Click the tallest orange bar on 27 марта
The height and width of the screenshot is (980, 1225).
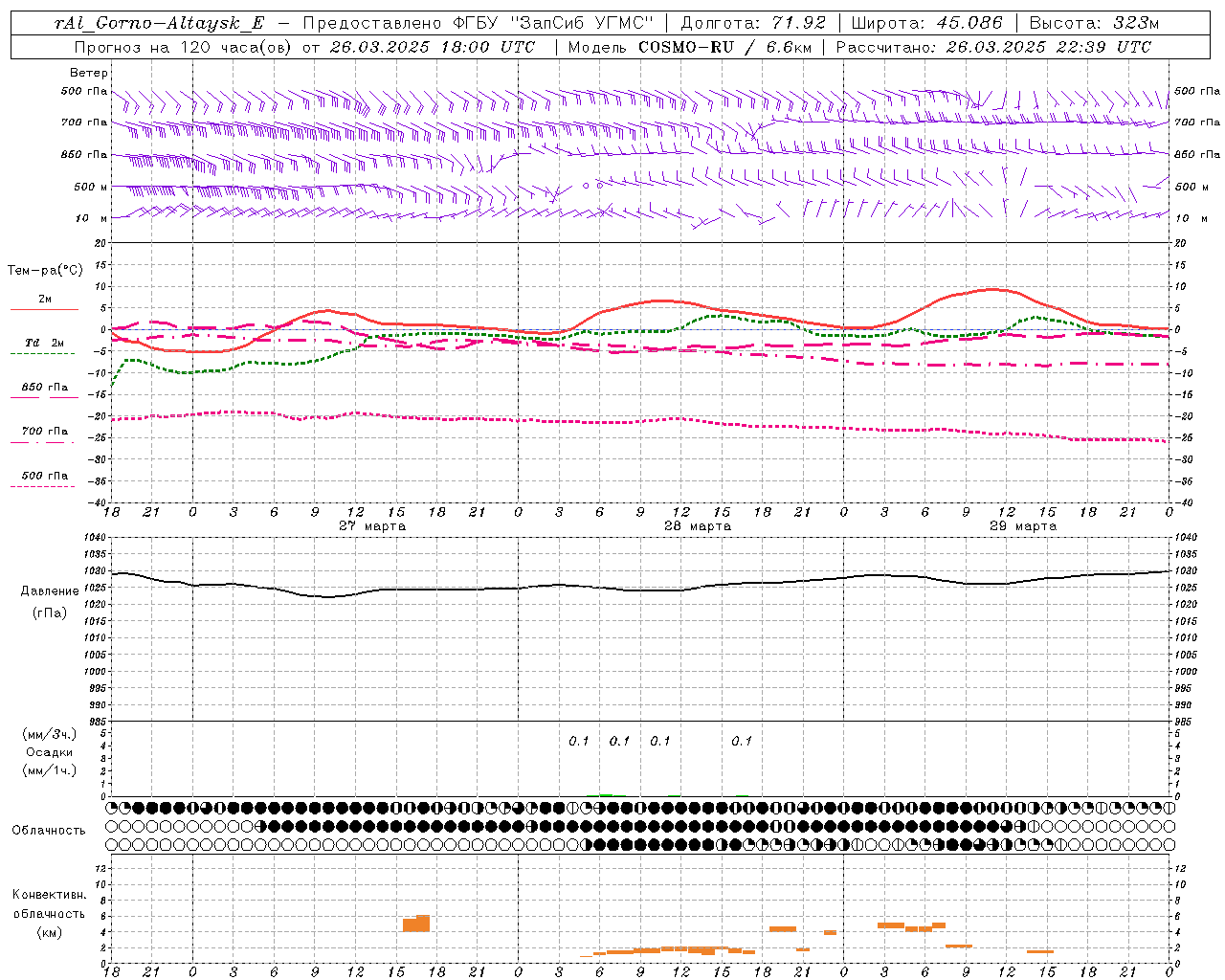(x=423, y=924)
